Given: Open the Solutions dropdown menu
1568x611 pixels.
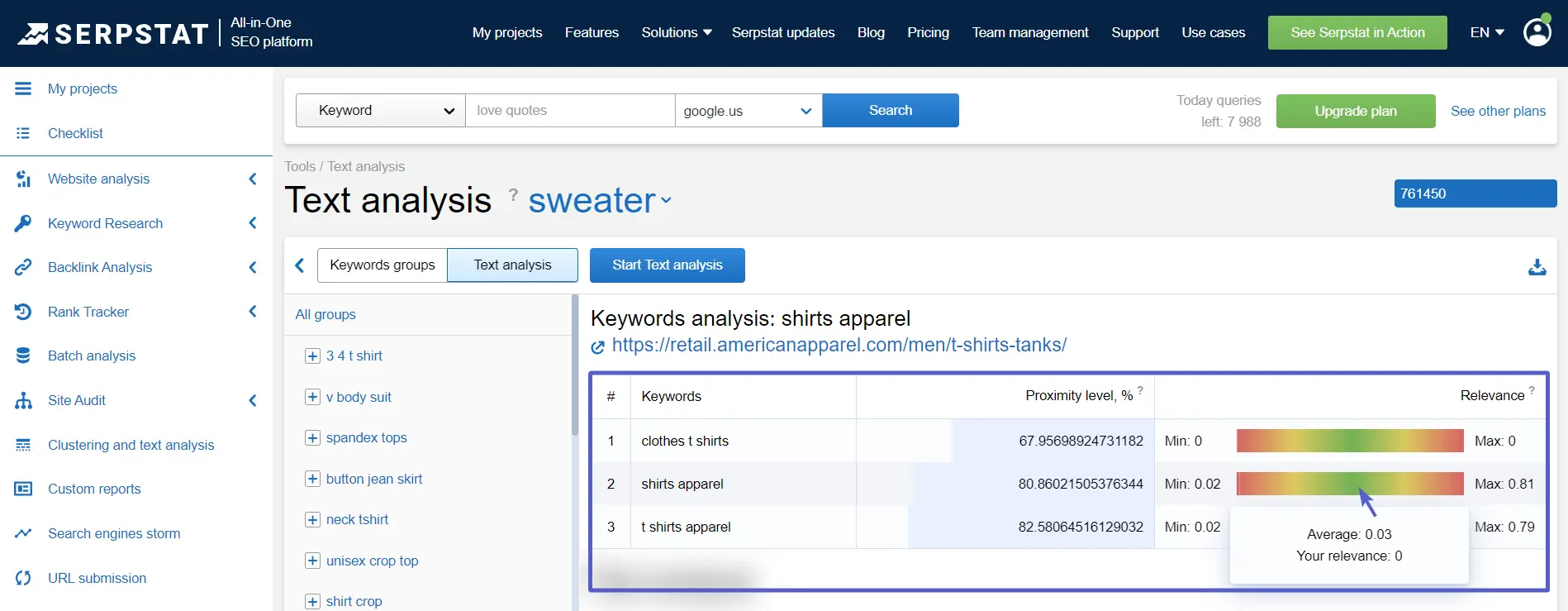Looking at the screenshot, I should click(x=677, y=32).
